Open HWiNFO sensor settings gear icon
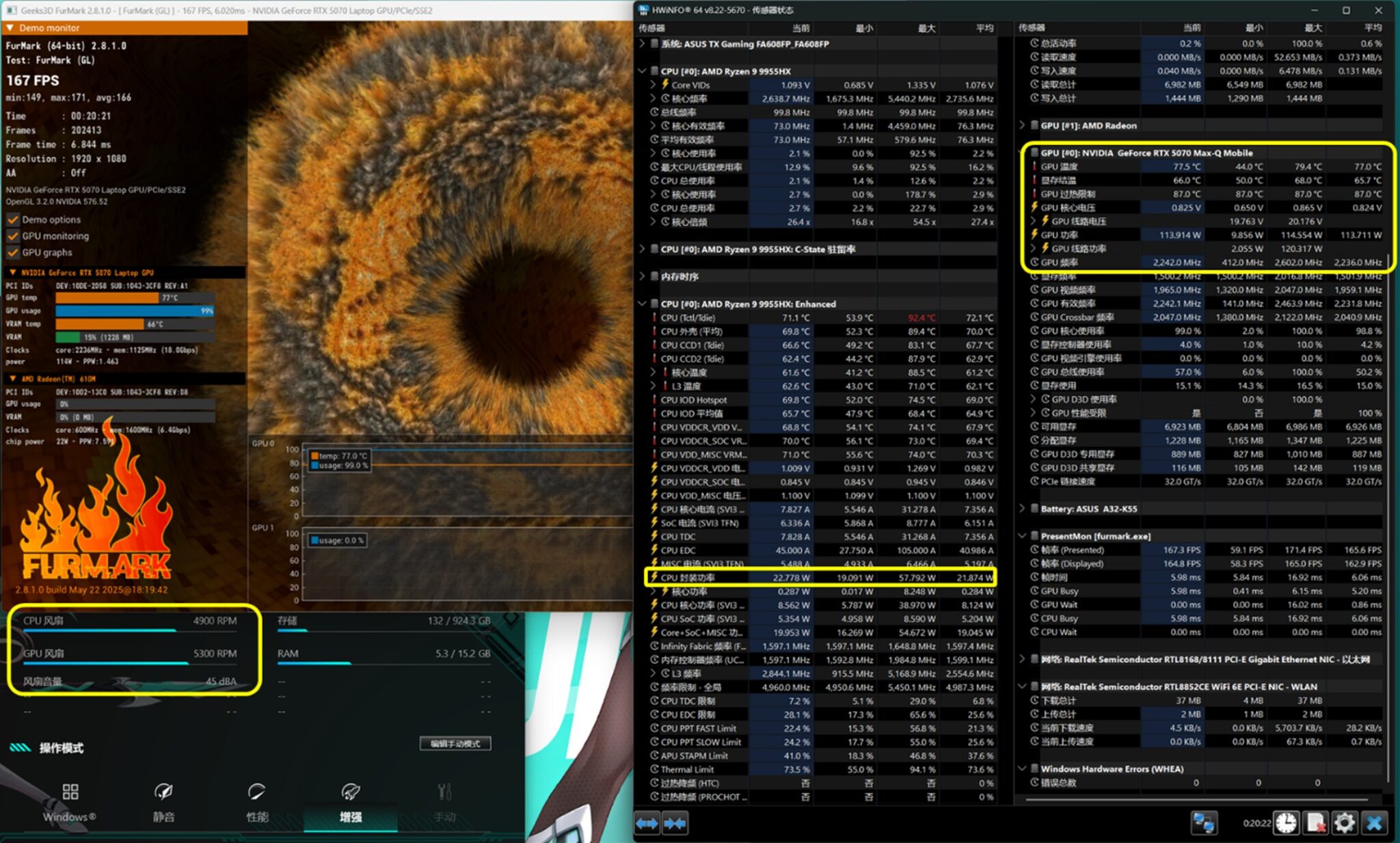Viewport: 1400px width, 843px height. click(x=1344, y=823)
